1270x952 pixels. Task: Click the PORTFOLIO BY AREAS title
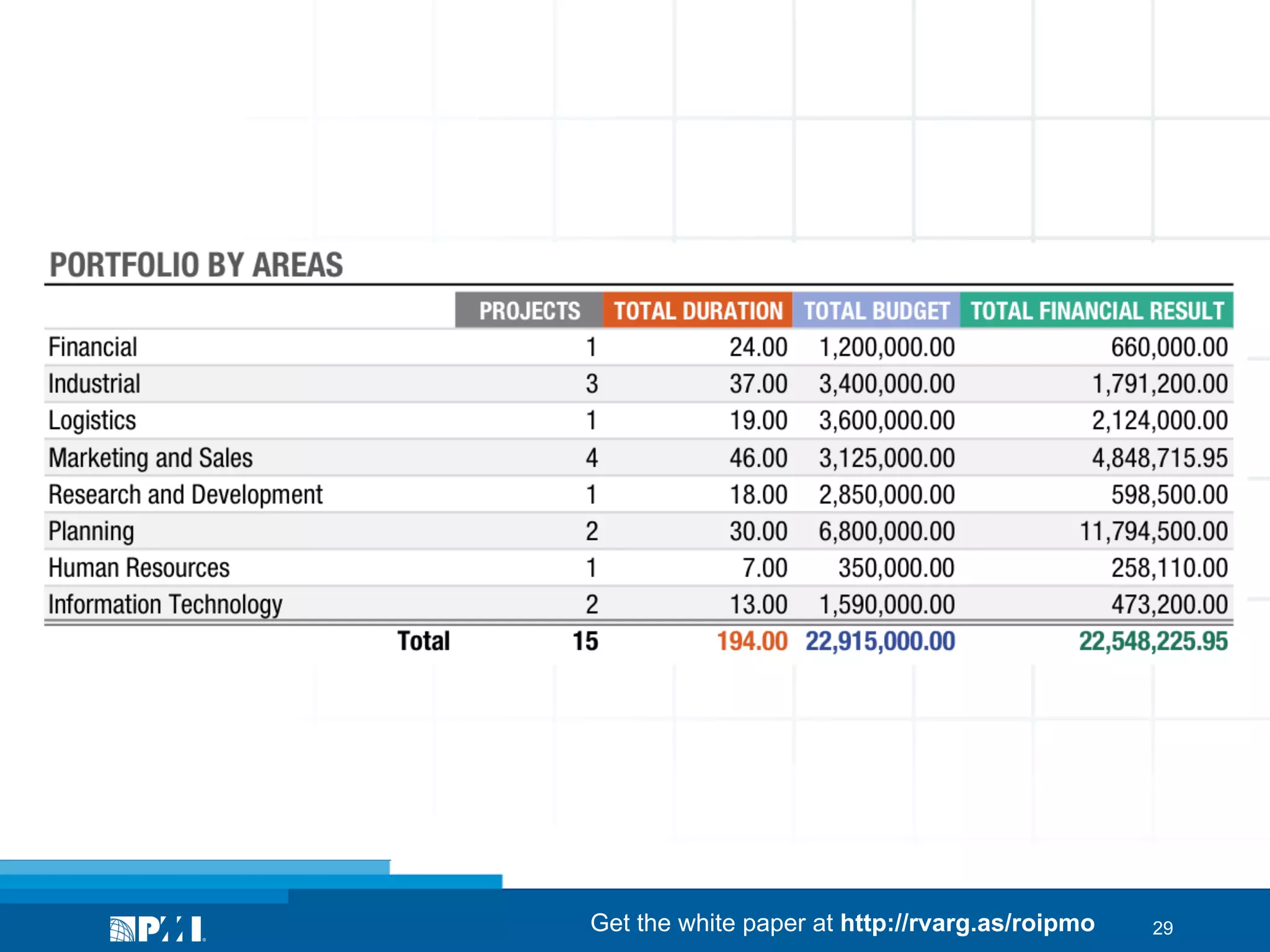click(x=196, y=265)
